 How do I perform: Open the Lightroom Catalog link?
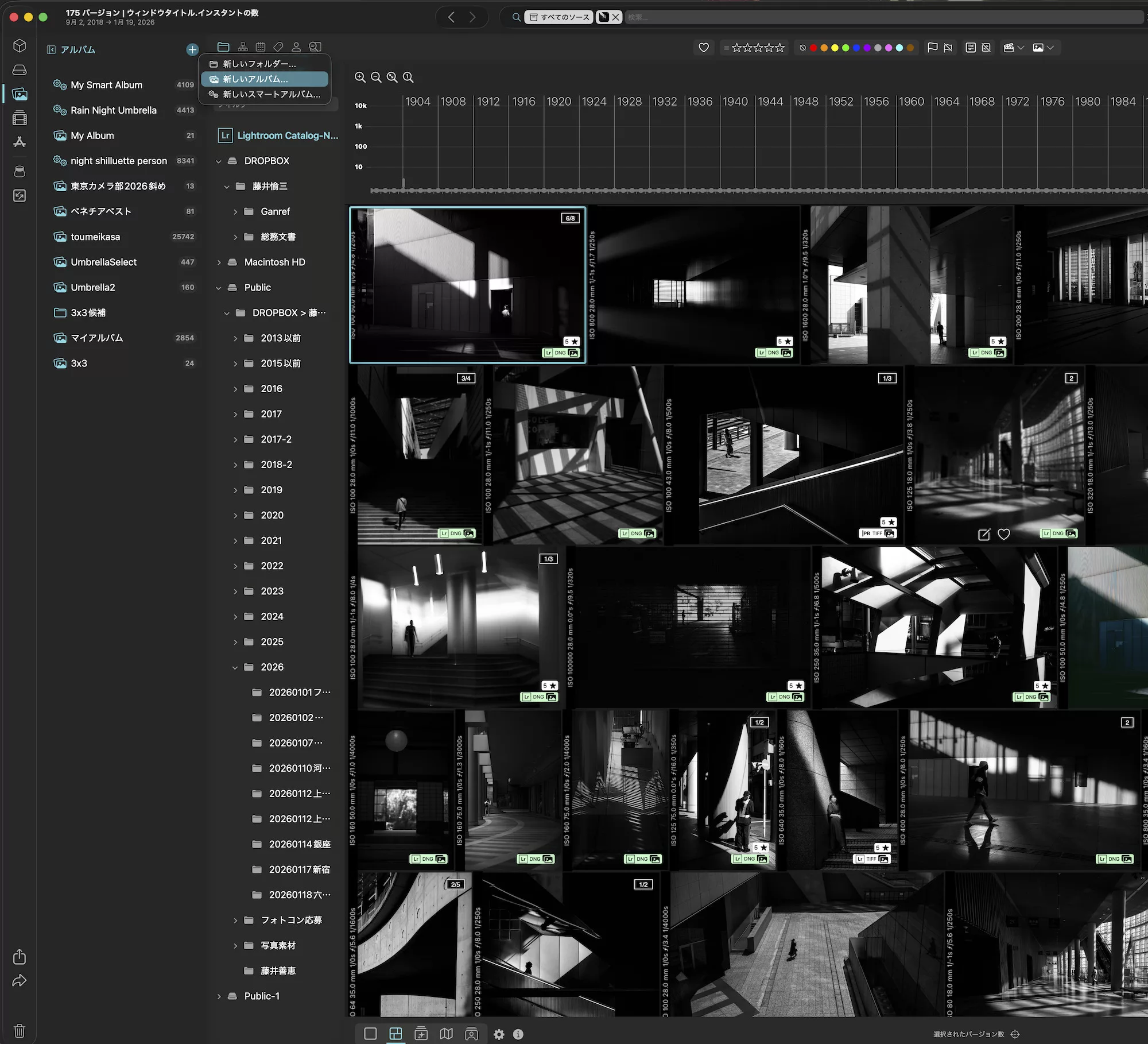pyautogui.click(x=287, y=136)
